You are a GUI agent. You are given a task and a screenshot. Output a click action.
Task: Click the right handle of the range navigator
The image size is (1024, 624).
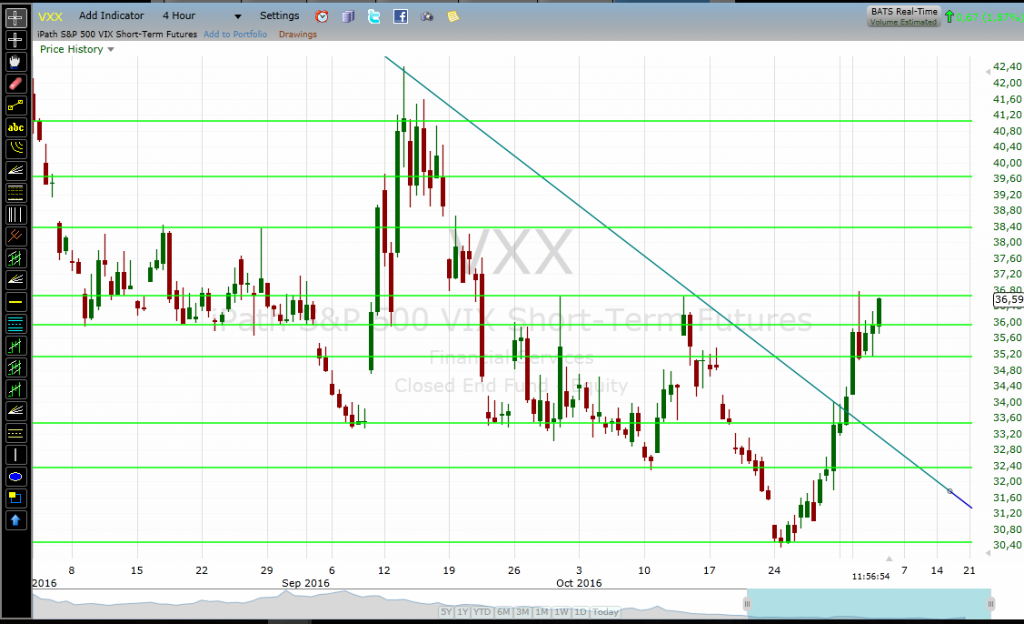(x=991, y=604)
